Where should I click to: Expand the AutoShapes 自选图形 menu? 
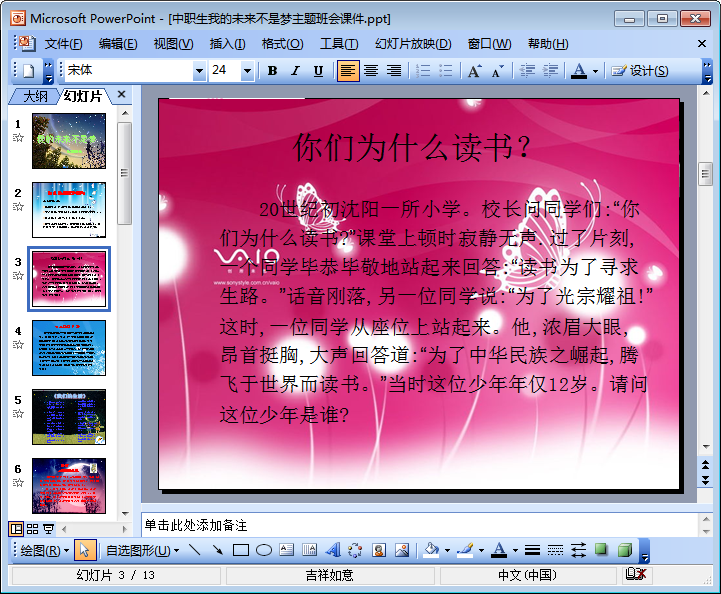(x=142, y=550)
